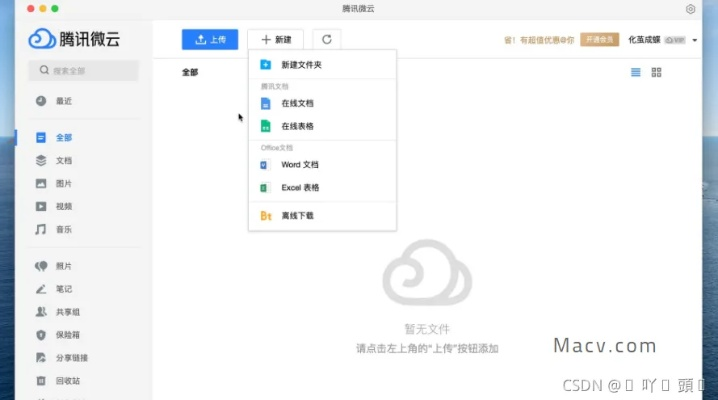Screen dimensions: 718x400
Task: Click the Word file icon
Action: (264, 165)
